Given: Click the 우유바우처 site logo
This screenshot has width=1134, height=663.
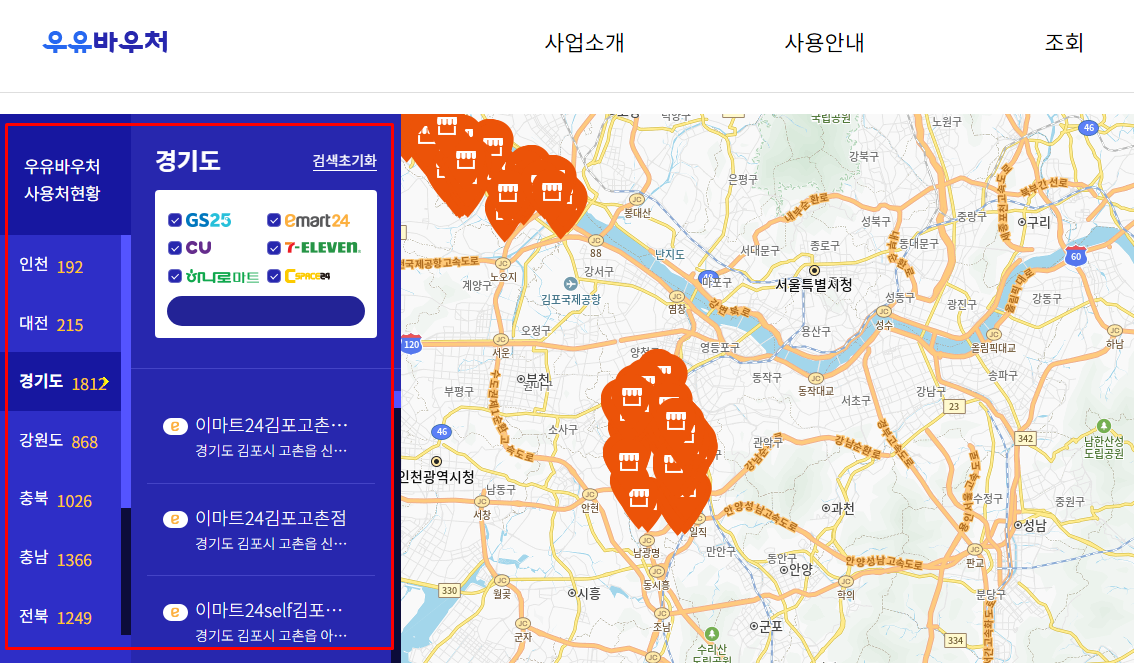Looking at the screenshot, I should coord(104,40).
